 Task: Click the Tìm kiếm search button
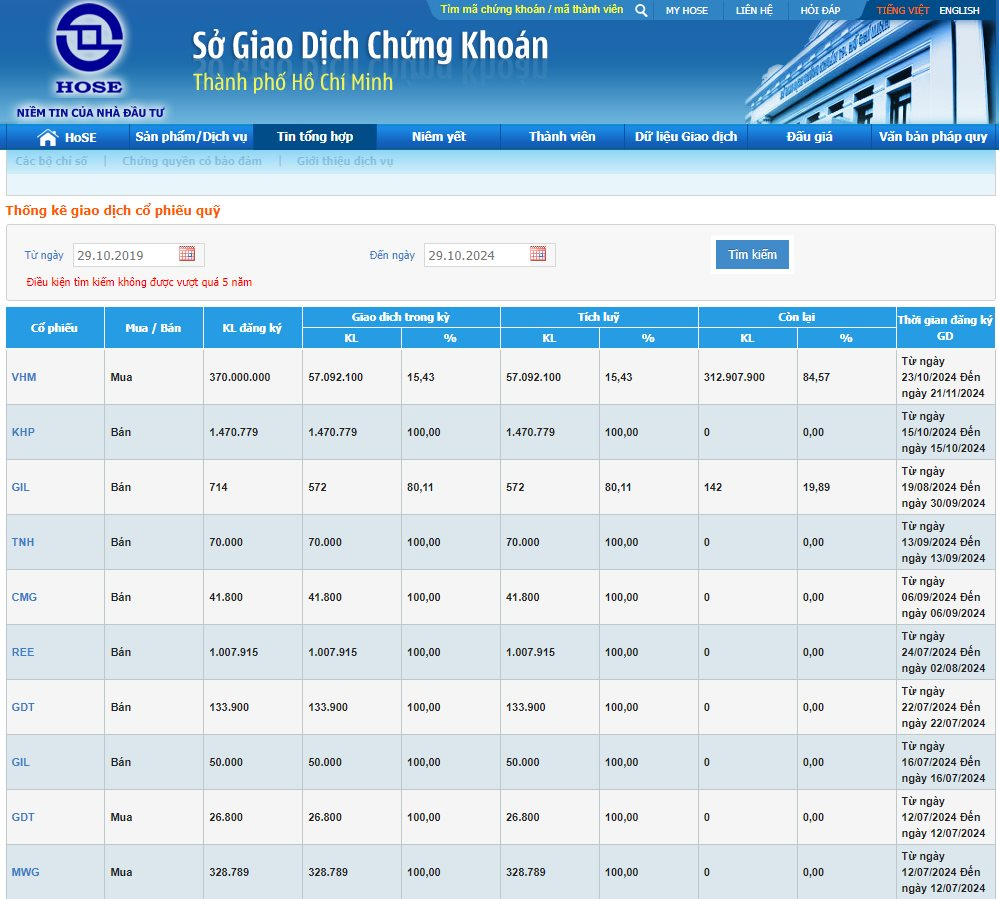point(752,255)
